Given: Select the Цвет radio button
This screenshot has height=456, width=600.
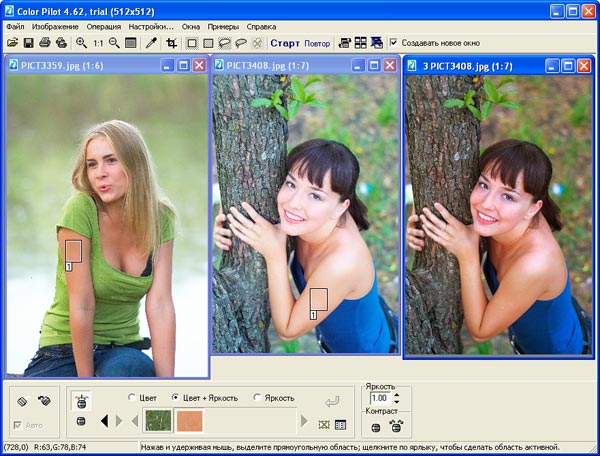Looking at the screenshot, I should pos(131,397).
